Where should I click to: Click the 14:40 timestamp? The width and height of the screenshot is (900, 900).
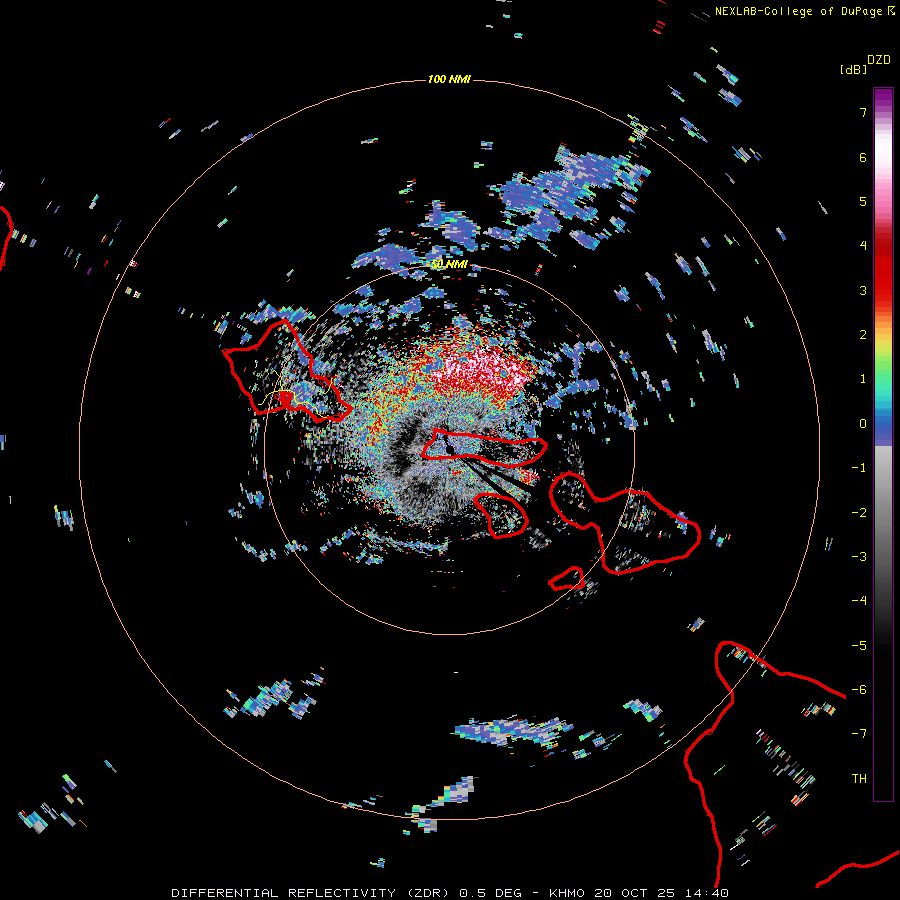coord(709,893)
